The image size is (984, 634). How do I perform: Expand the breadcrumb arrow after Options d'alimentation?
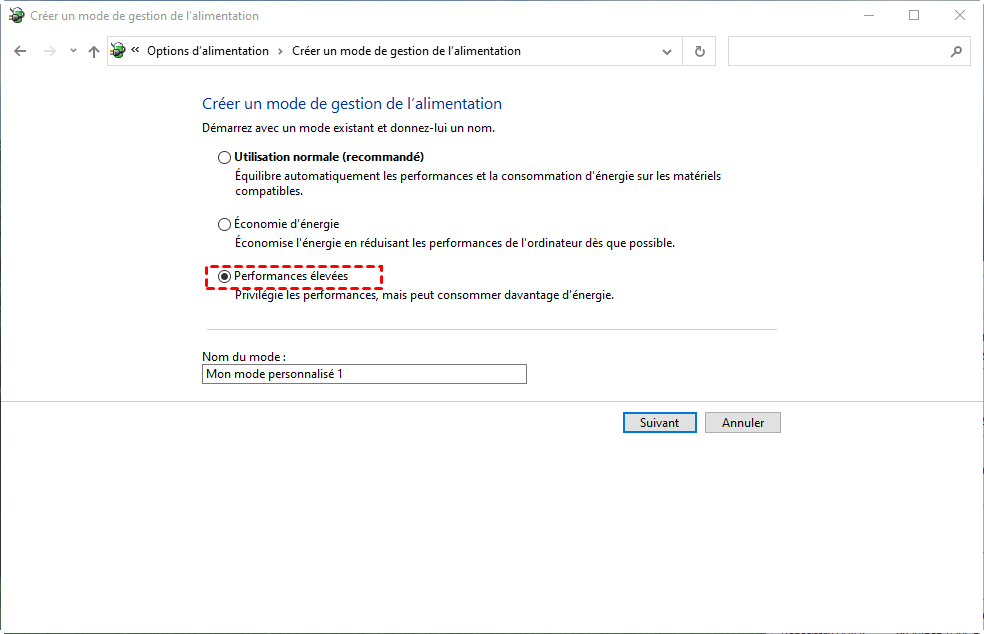pyautogui.click(x=281, y=51)
